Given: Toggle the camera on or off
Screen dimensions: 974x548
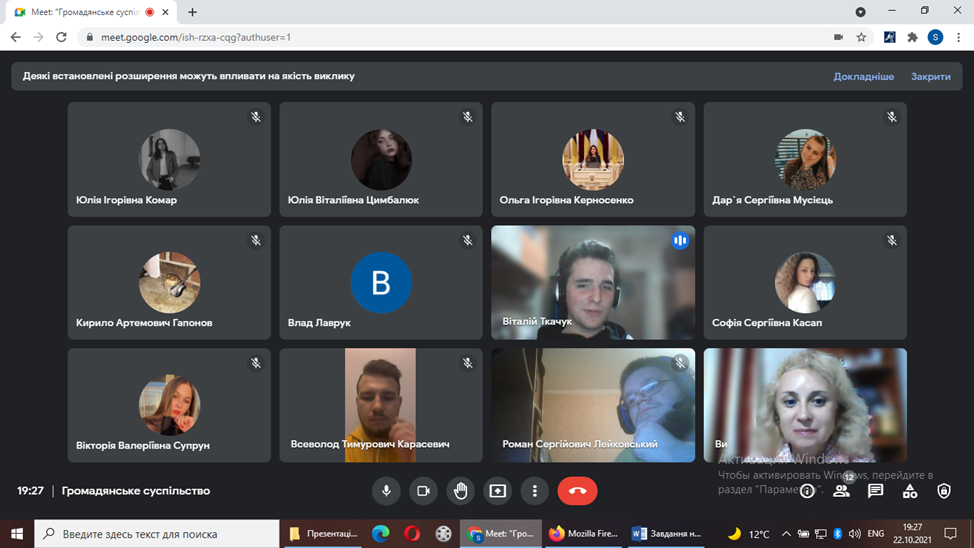Looking at the screenshot, I should click(423, 491).
